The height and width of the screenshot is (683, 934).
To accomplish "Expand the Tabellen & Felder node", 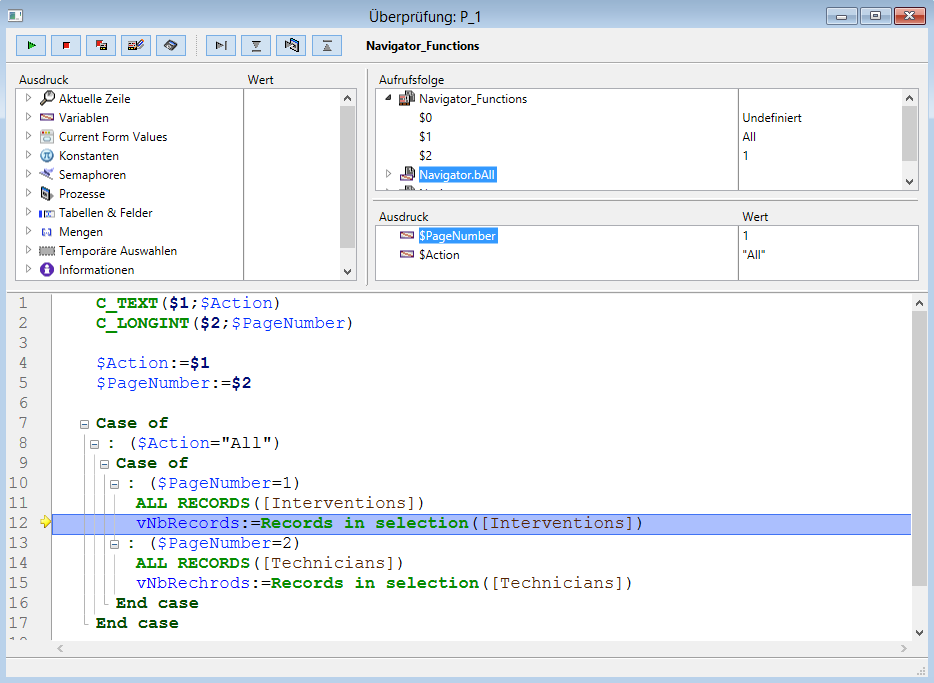I will pyautogui.click(x=28, y=213).
